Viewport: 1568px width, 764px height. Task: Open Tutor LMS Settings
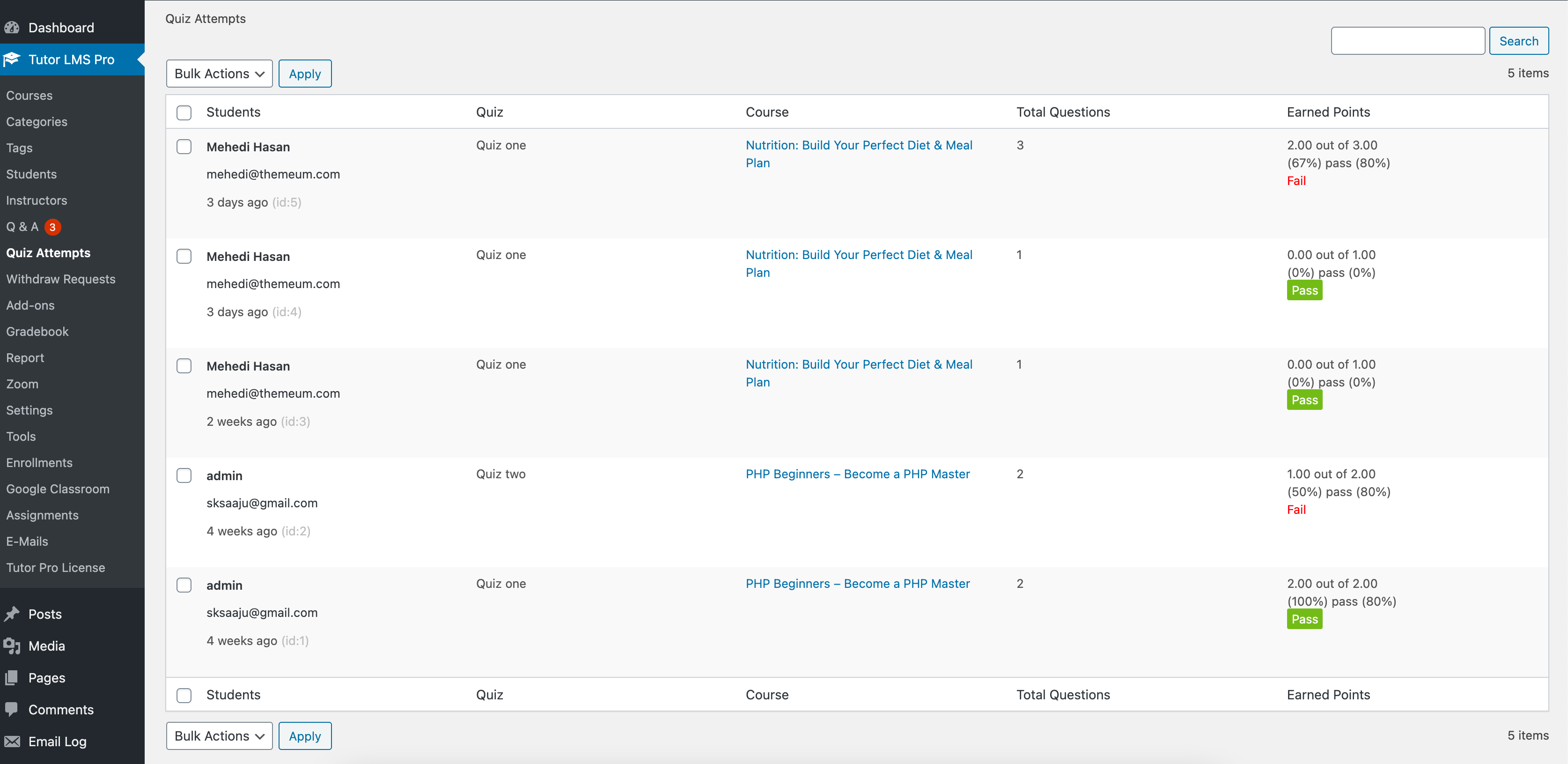tap(29, 410)
